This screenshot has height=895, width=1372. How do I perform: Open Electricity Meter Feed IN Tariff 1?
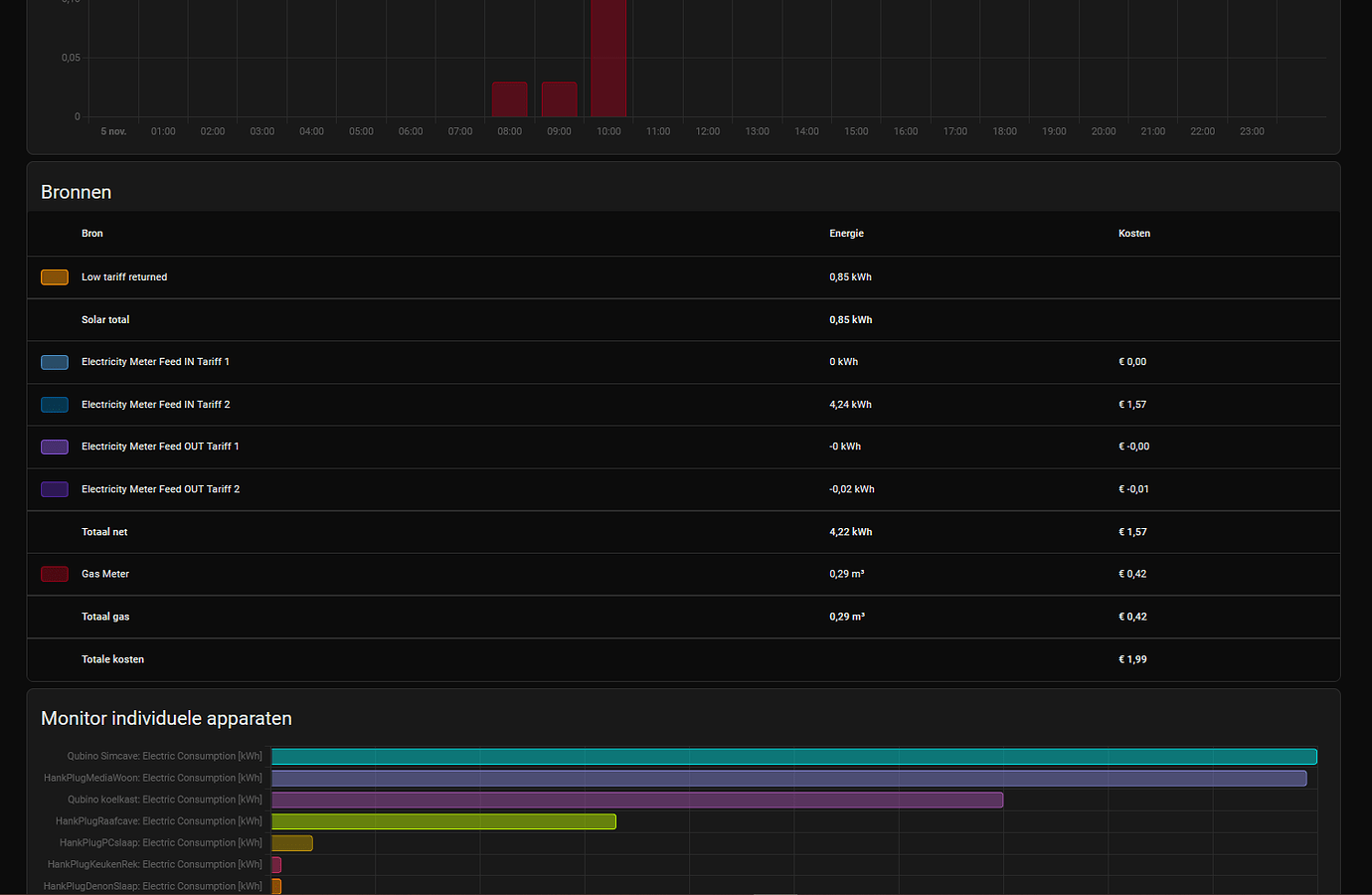[x=155, y=362]
